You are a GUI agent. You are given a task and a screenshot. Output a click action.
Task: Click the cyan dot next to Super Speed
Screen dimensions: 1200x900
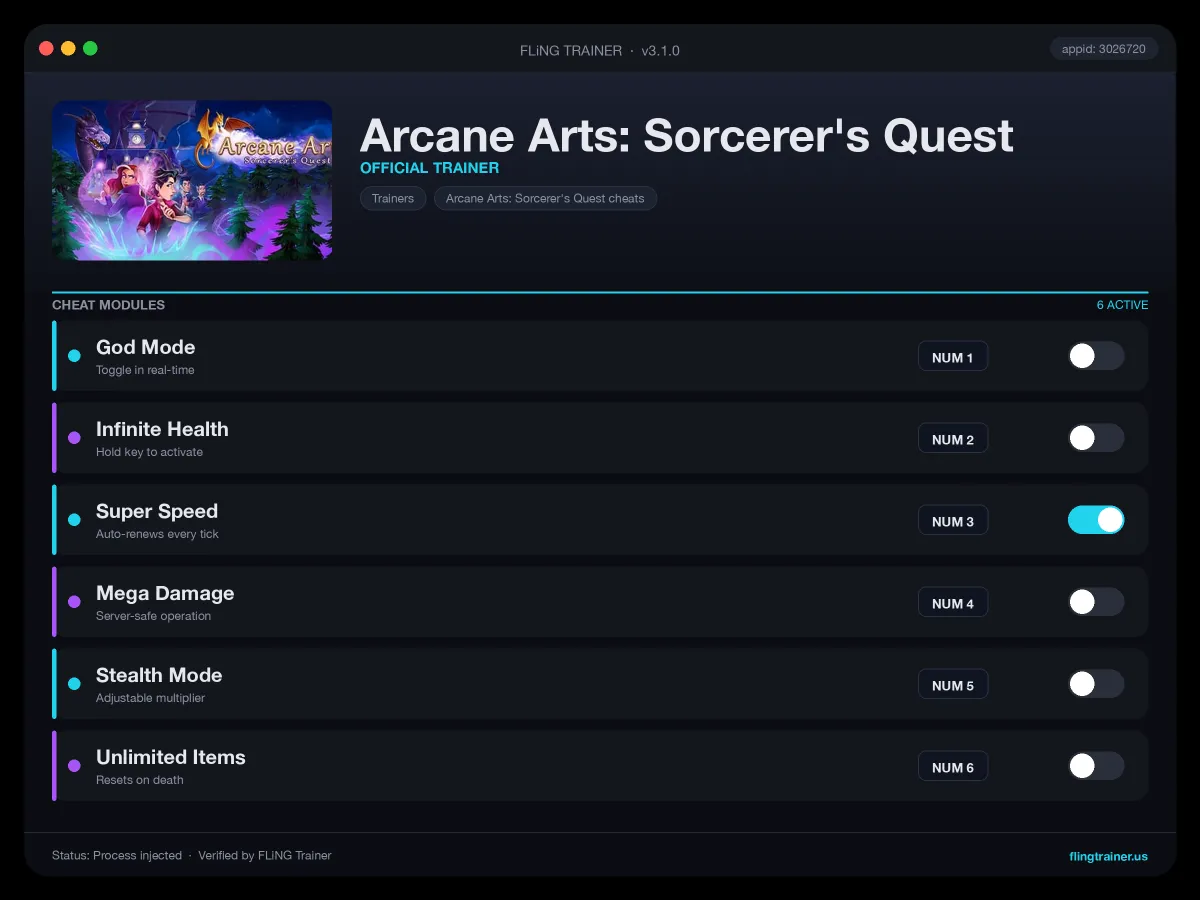point(74,520)
